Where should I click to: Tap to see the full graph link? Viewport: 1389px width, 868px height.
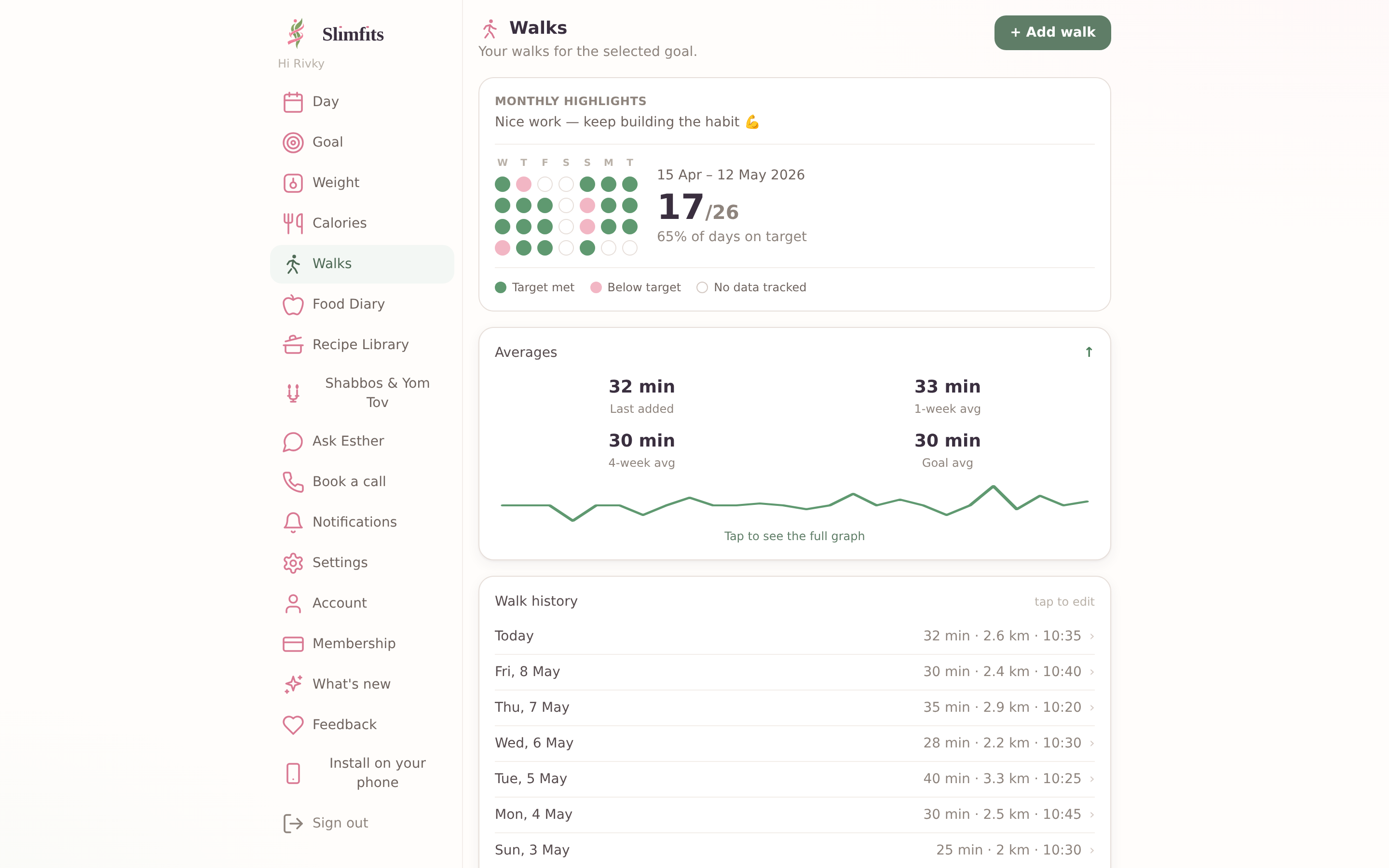click(794, 536)
